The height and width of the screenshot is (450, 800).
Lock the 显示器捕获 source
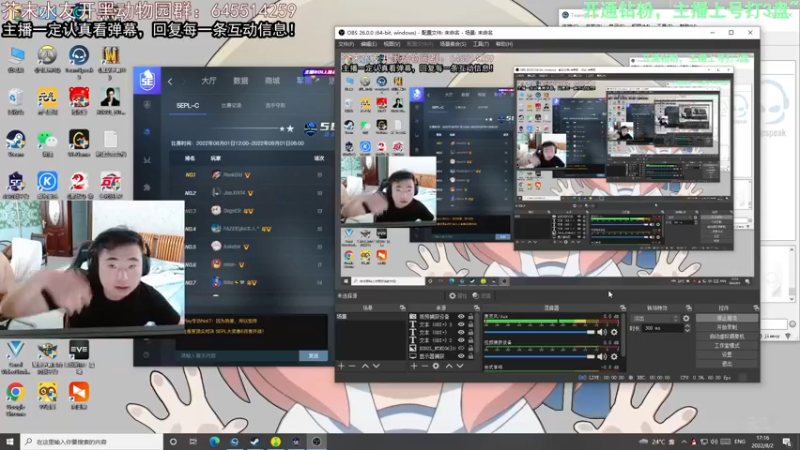point(470,356)
